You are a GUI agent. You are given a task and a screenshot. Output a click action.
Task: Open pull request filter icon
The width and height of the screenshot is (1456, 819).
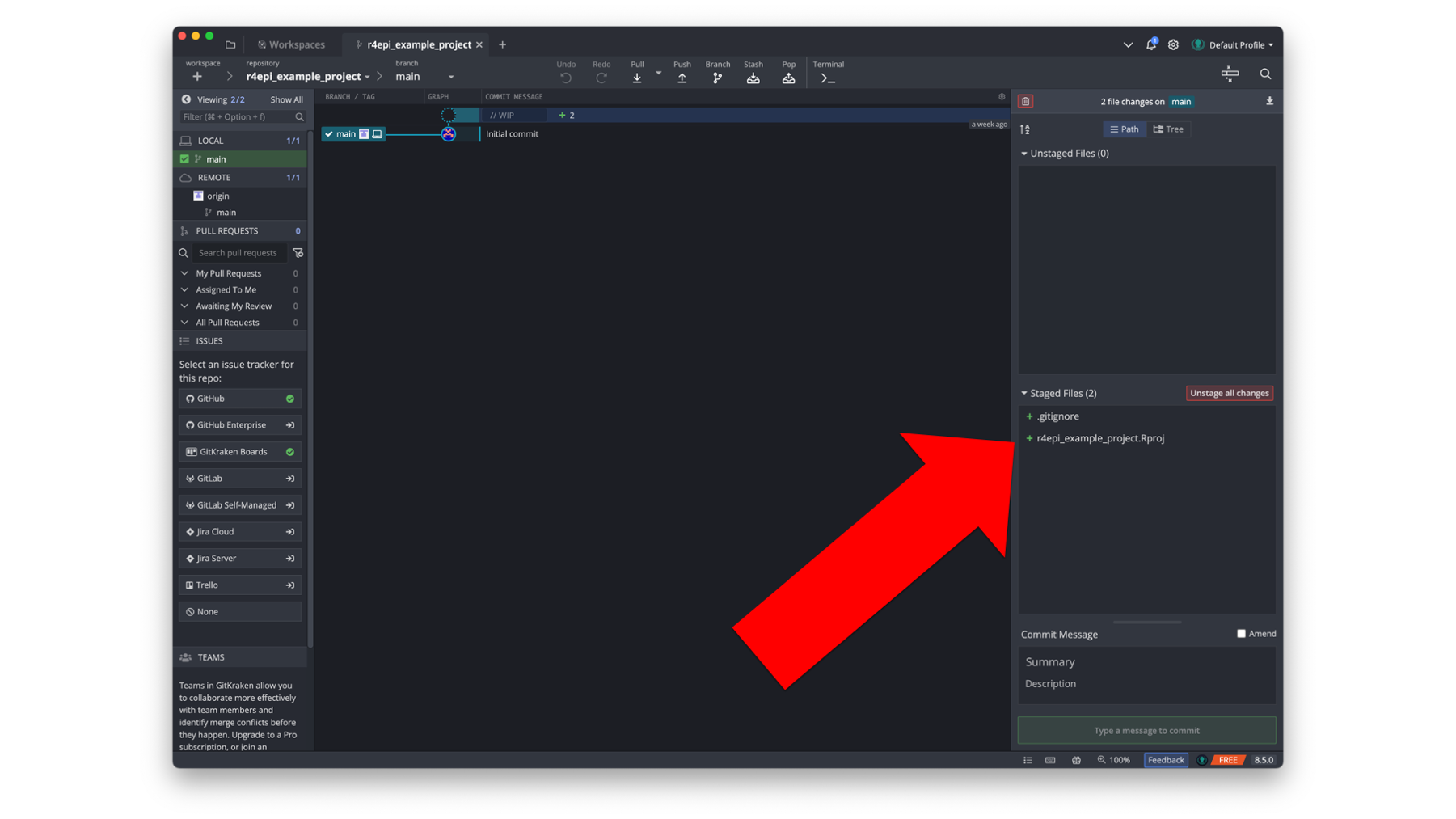[x=298, y=252]
